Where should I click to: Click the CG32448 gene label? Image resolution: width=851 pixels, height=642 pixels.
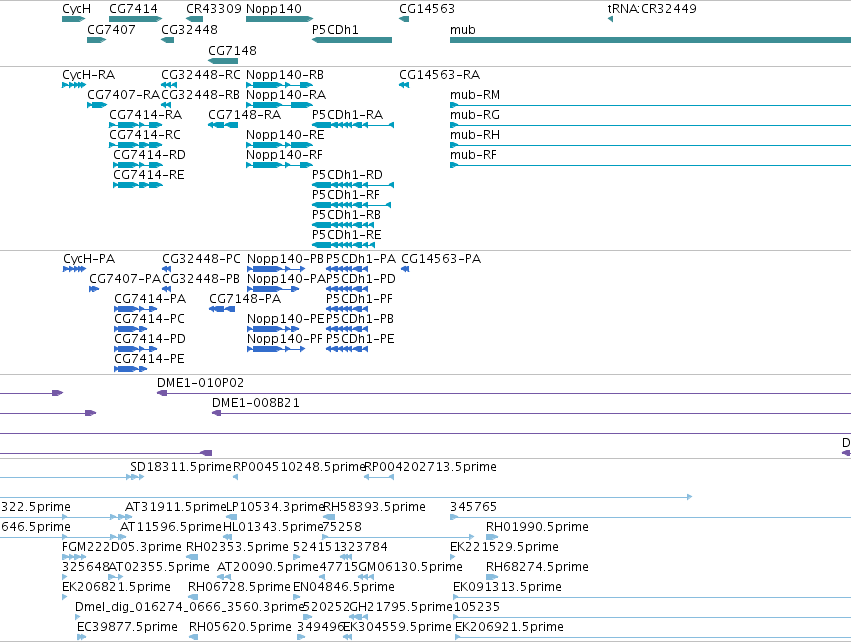[189, 29]
